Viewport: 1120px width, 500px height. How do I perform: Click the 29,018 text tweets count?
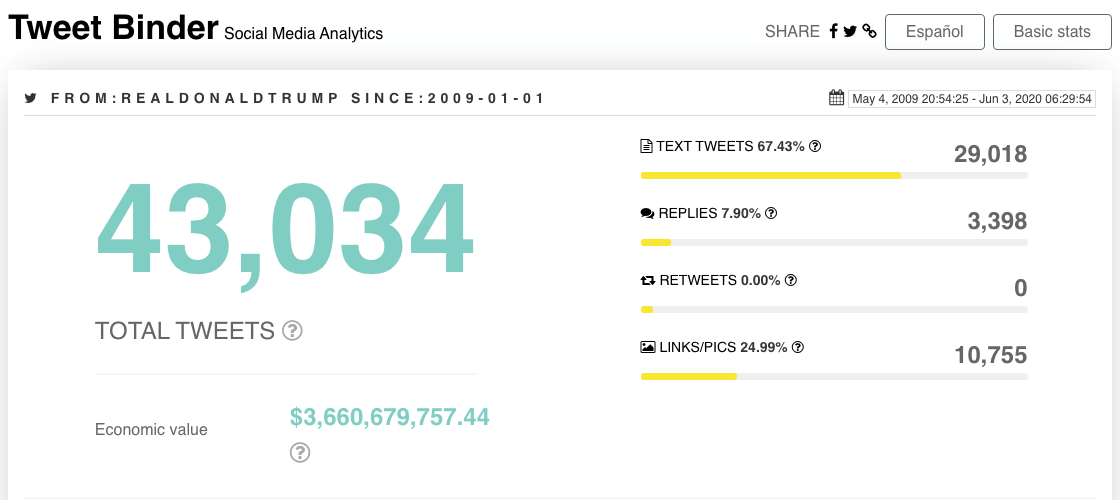[x=990, y=154]
